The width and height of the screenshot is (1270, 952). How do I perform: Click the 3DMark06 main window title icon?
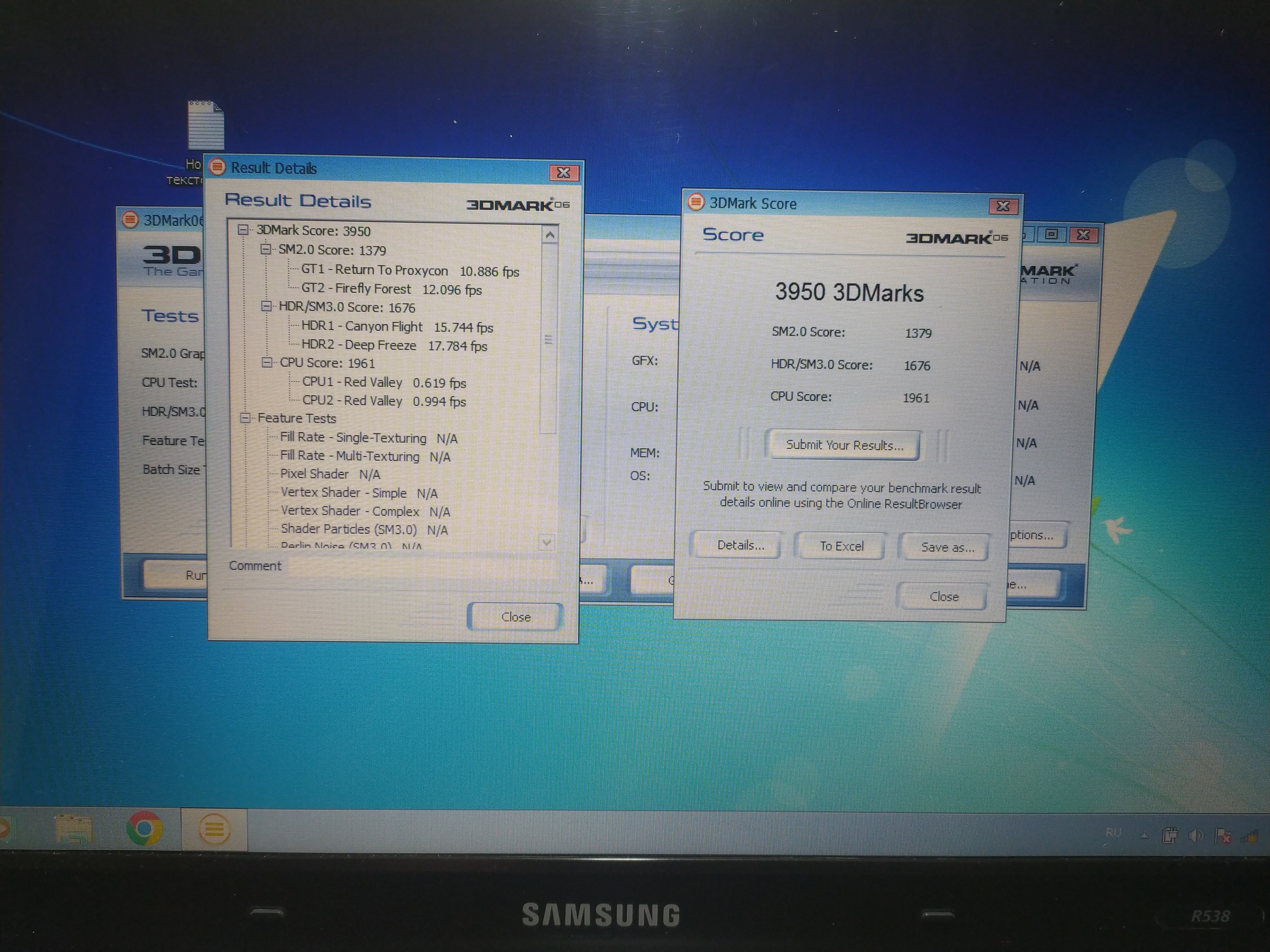[x=130, y=220]
